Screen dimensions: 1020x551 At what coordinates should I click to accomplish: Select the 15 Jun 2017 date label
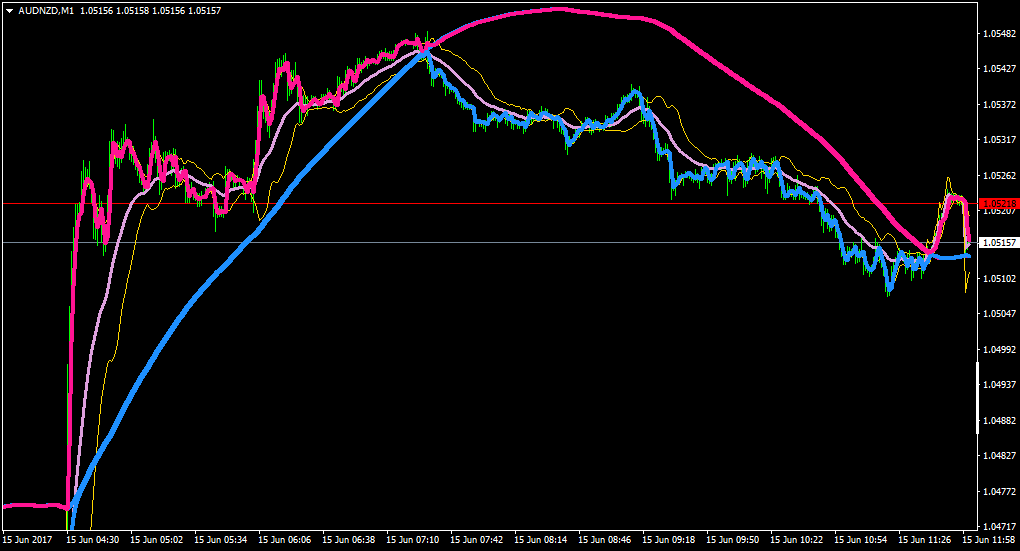point(27,539)
